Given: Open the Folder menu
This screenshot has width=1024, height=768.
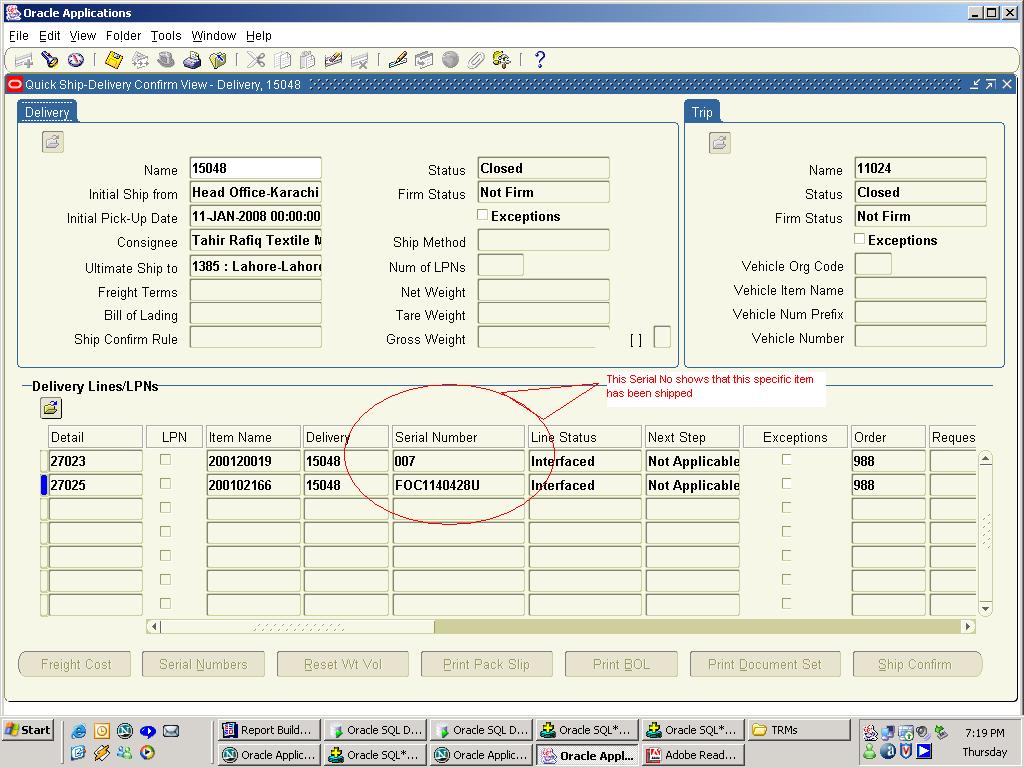Looking at the screenshot, I should (123, 35).
